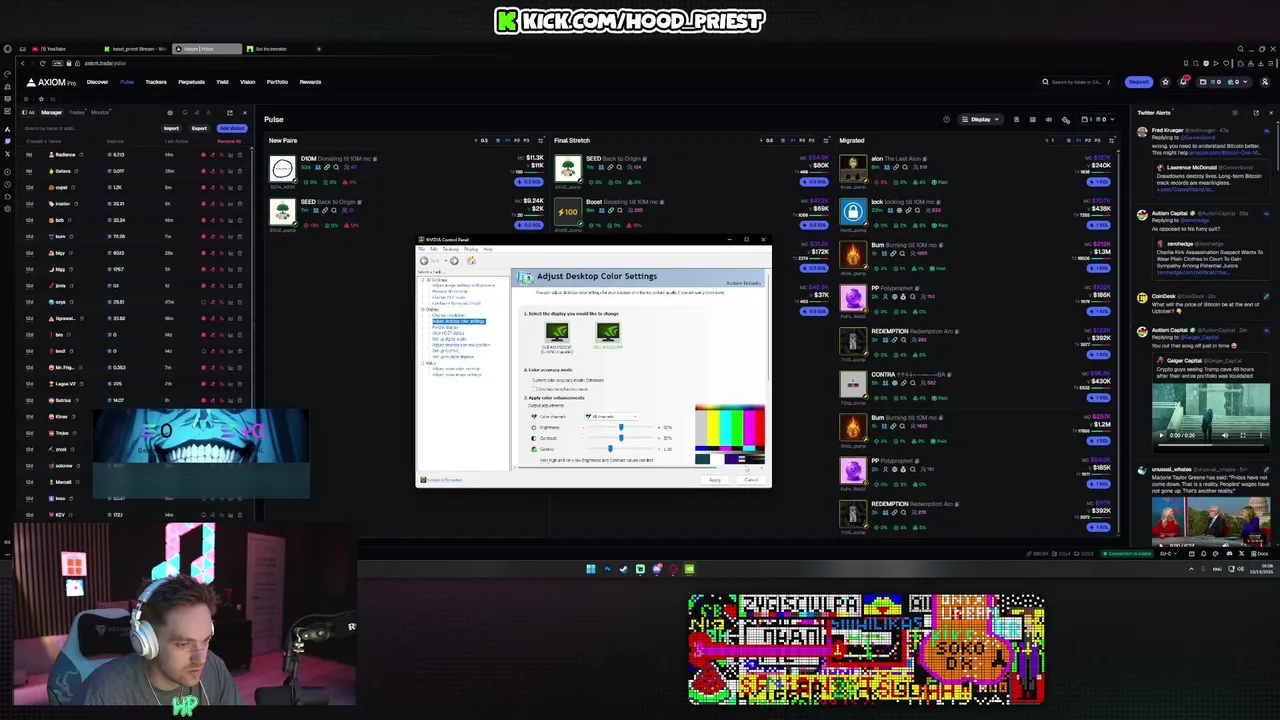Switch to Trades tab in wallet panel
The width and height of the screenshot is (1280, 720).
click(76, 112)
